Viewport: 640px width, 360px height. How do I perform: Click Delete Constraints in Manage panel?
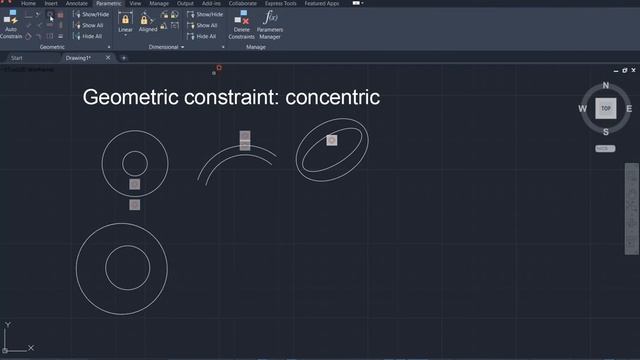tap(242, 25)
